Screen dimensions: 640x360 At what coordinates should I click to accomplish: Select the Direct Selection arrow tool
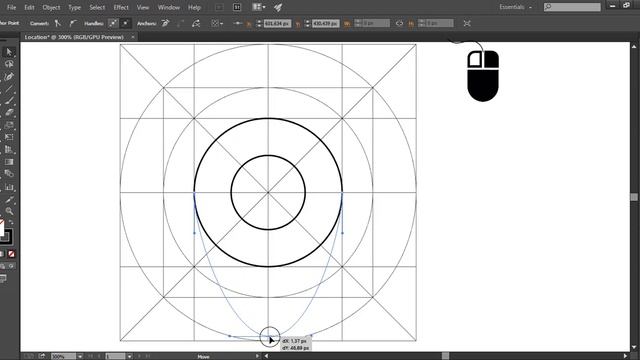9,52
